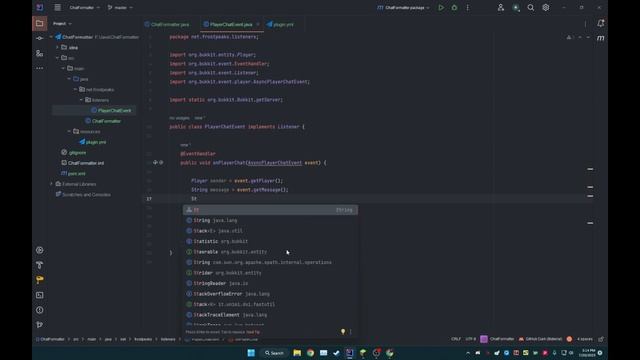Choose String java.lang completion suggestion

(x=270, y=220)
